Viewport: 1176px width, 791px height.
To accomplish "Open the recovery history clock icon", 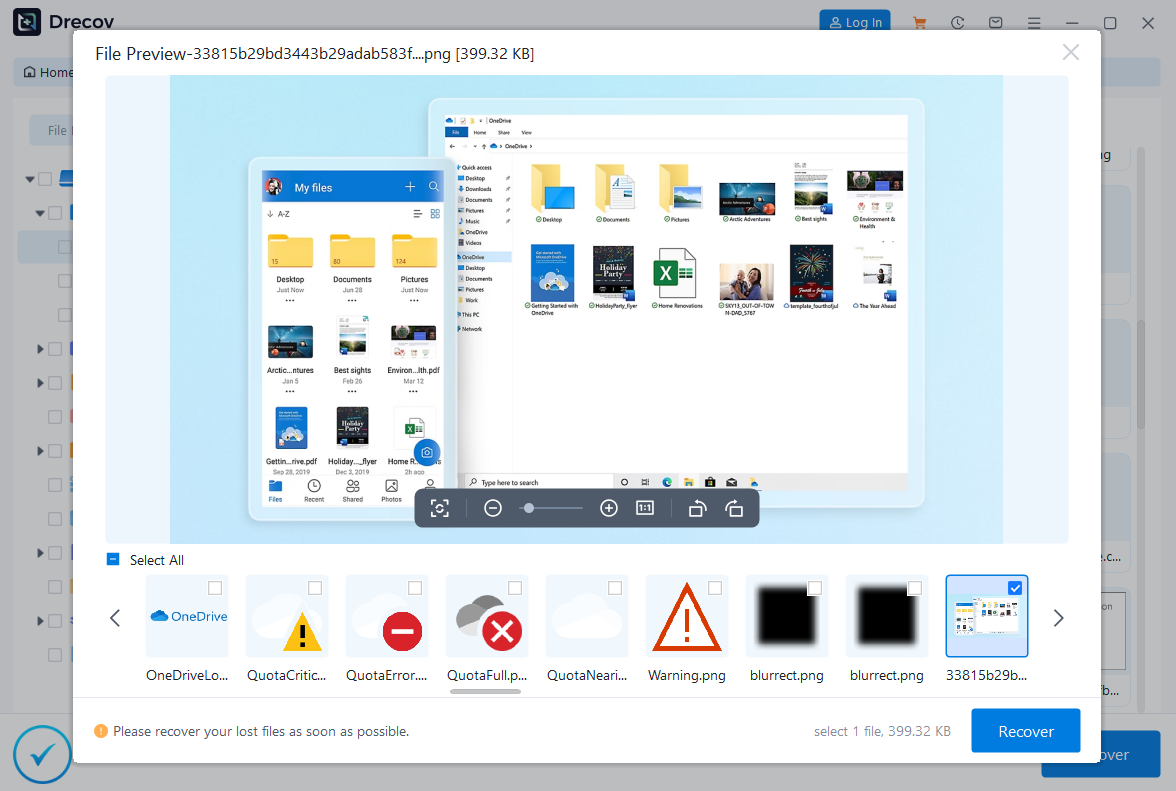I will point(957,21).
